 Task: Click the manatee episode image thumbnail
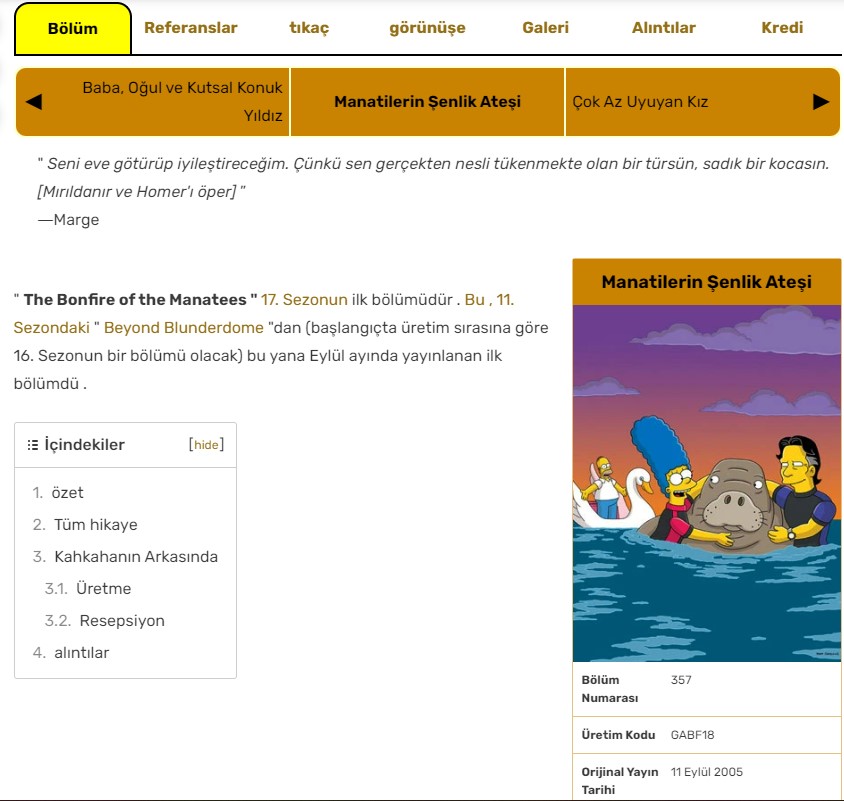coord(707,483)
